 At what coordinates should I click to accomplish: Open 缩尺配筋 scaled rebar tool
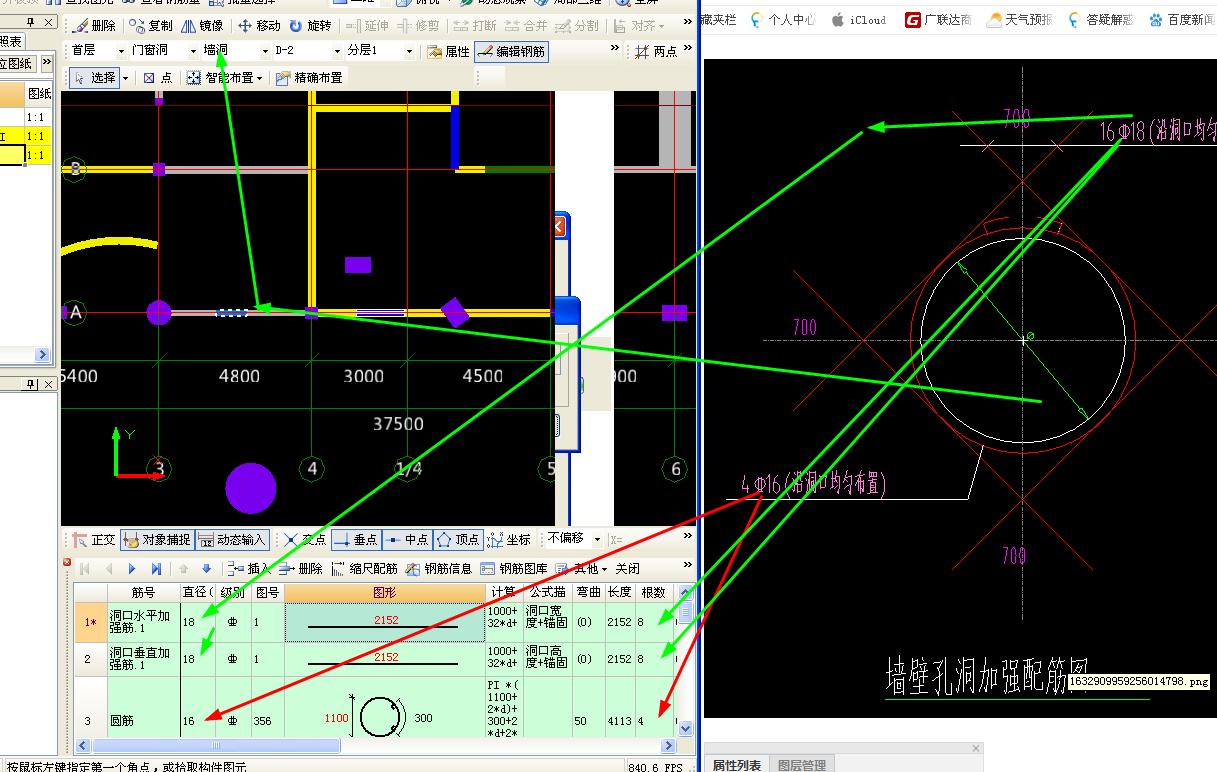[x=364, y=568]
